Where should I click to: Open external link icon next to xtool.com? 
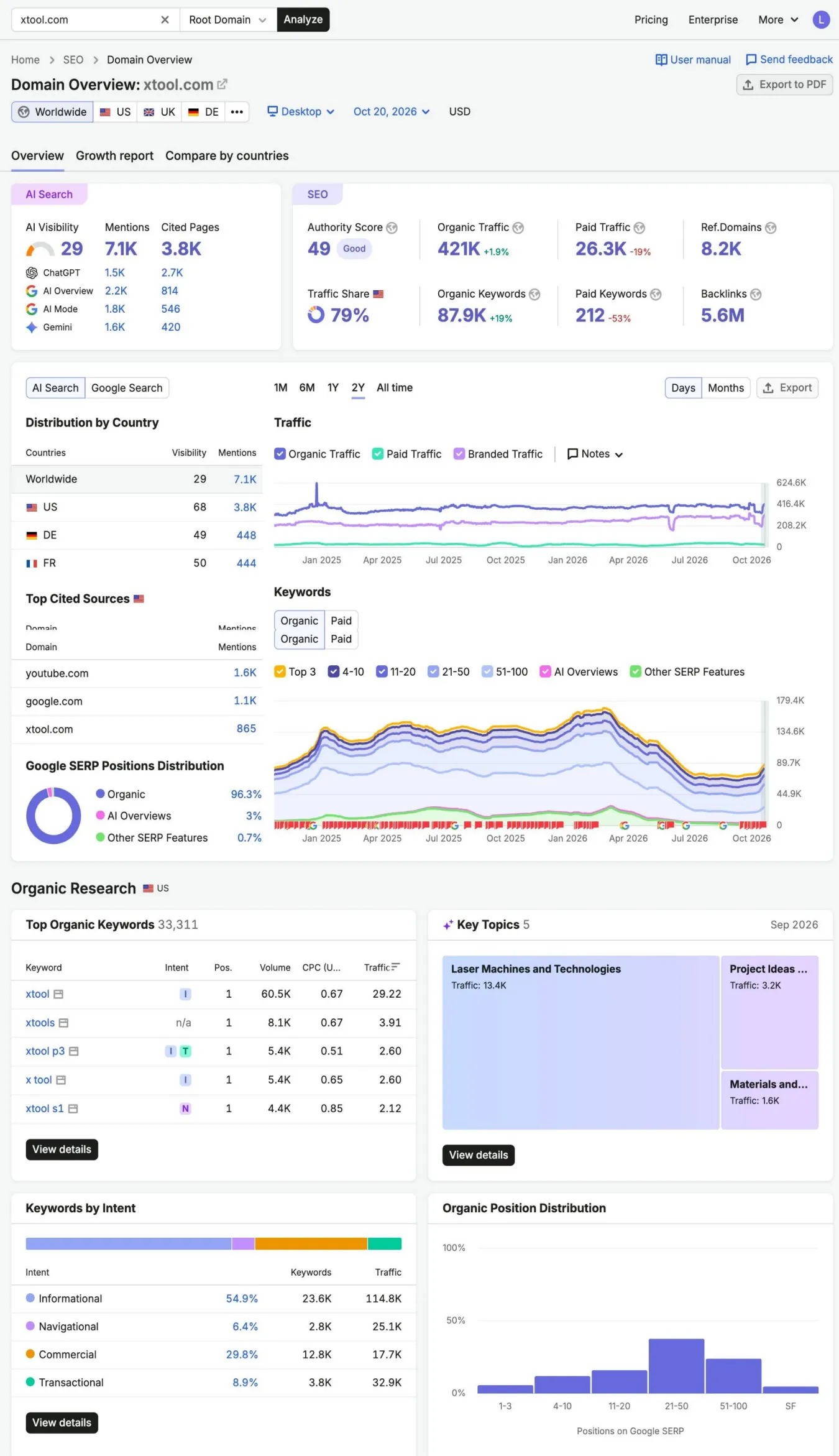click(x=222, y=84)
